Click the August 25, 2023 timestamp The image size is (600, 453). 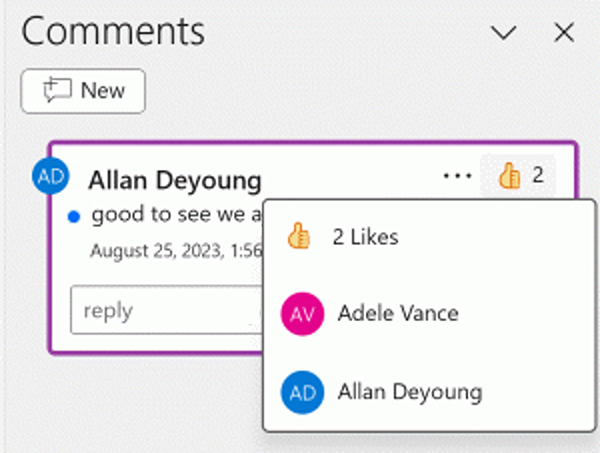170,250
